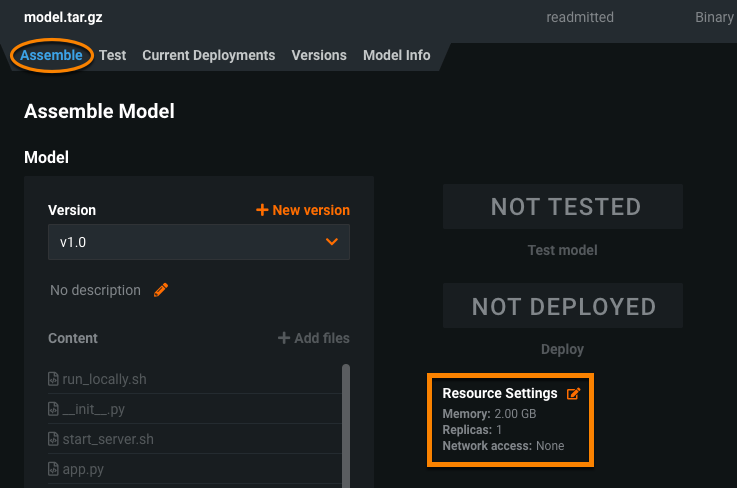Click the plus icon beside Add files

click(x=284, y=338)
